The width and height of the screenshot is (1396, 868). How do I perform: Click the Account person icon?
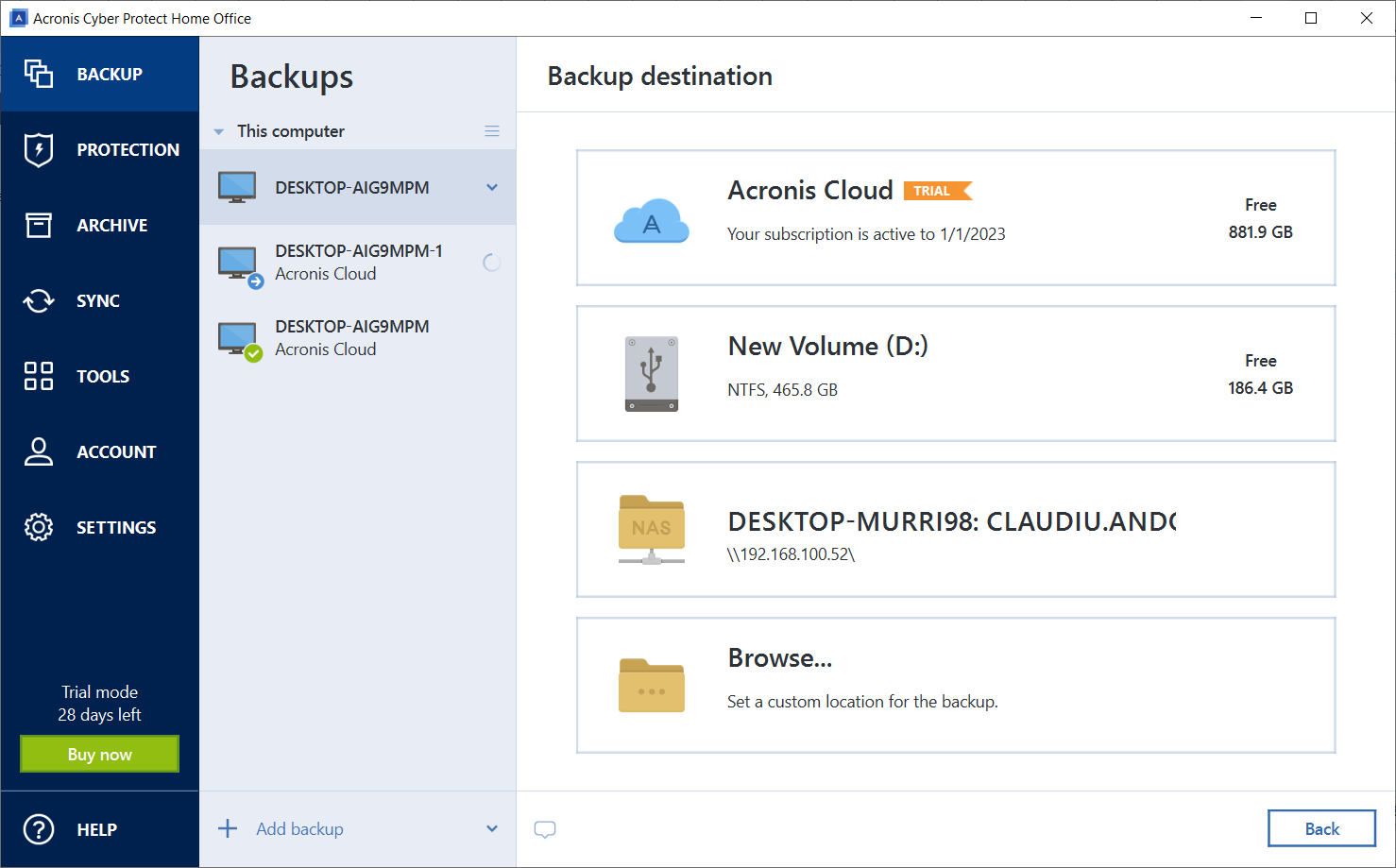(x=39, y=451)
